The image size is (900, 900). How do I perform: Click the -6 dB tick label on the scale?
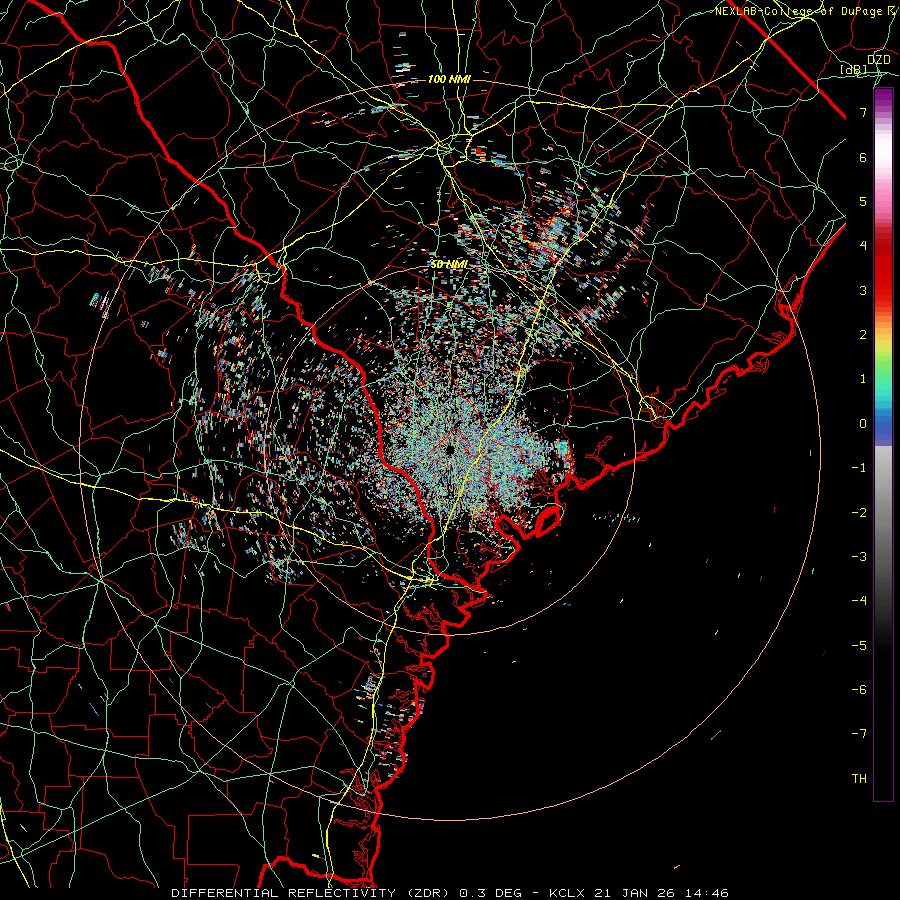pyautogui.click(x=859, y=689)
